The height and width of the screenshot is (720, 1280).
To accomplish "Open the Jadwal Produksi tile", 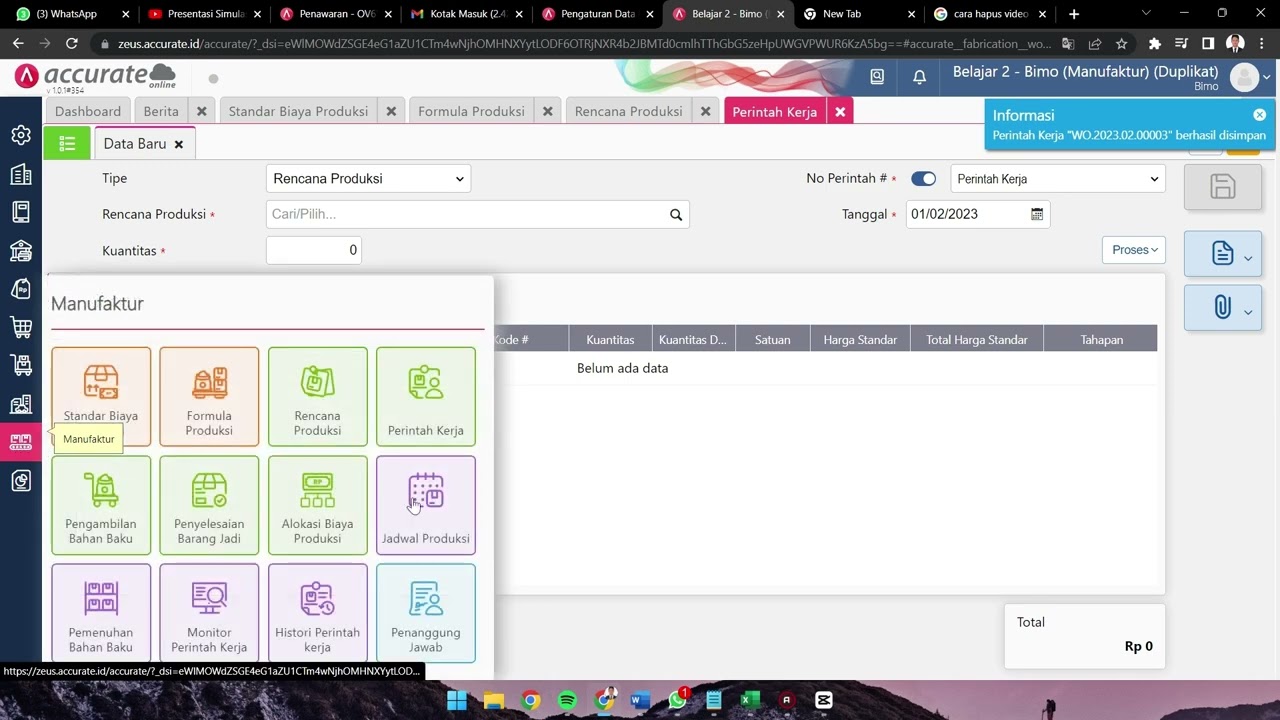I will coord(425,505).
